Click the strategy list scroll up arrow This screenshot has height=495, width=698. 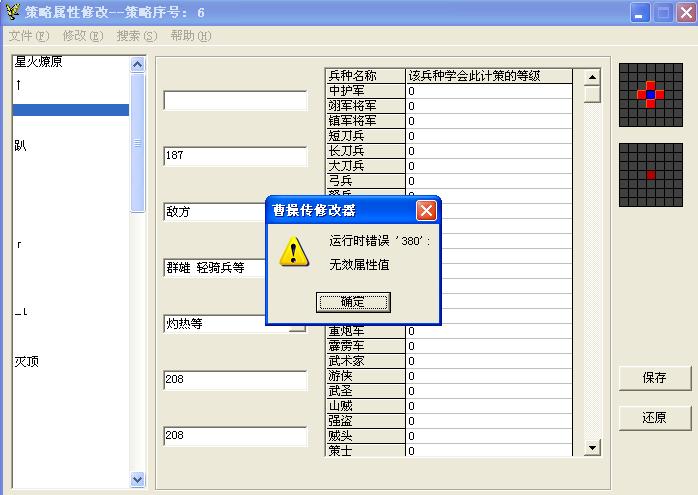[138, 65]
